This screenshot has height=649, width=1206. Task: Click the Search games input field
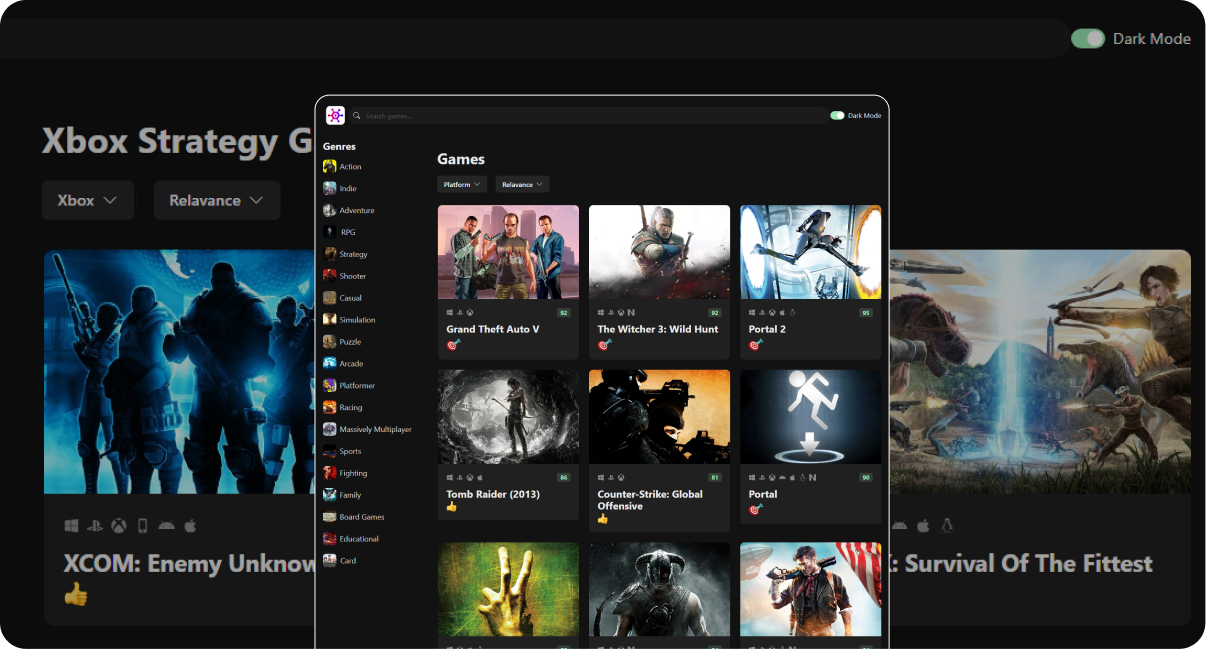tap(590, 116)
